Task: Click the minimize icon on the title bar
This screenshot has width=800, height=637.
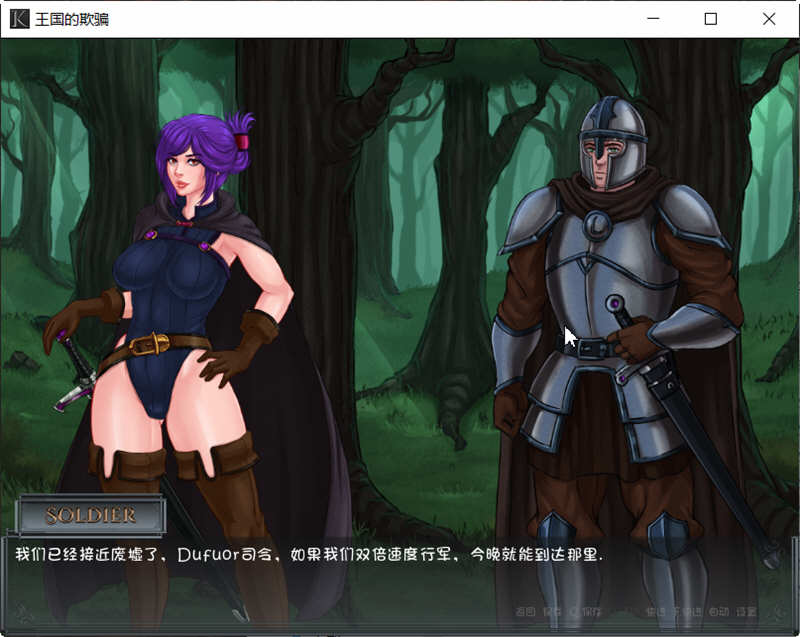Action: point(653,18)
